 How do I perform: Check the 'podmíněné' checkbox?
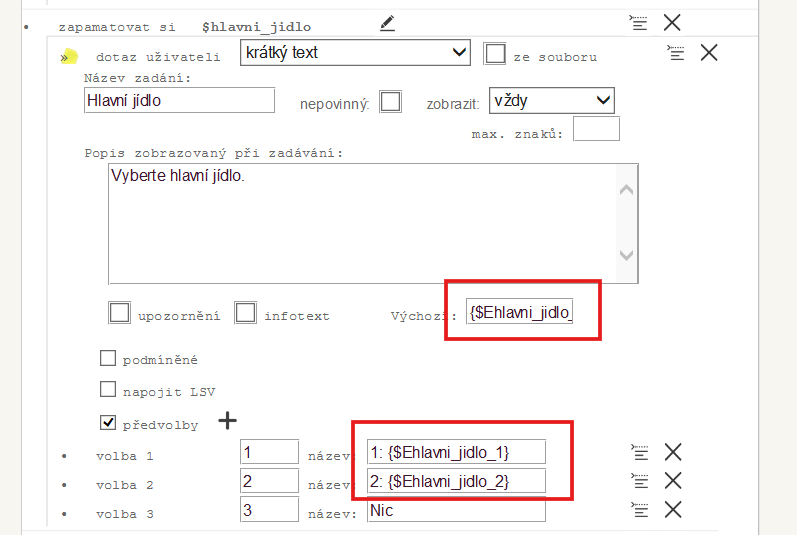coord(108,358)
